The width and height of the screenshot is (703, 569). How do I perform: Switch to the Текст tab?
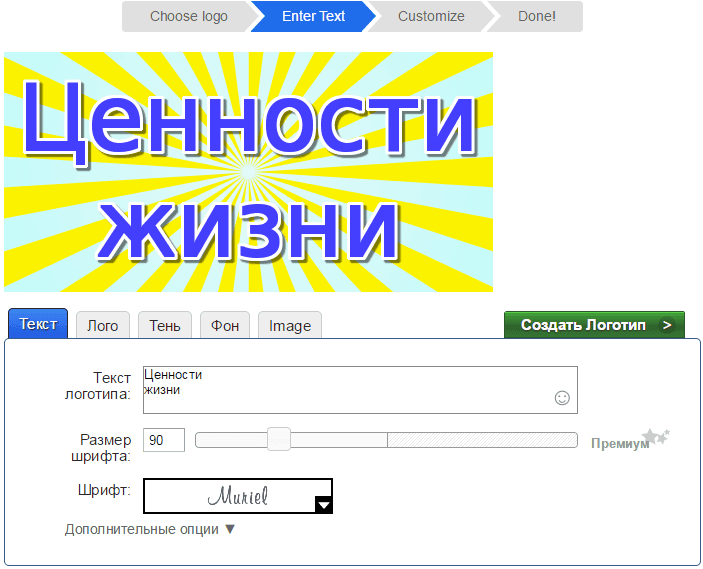(x=38, y=323)
